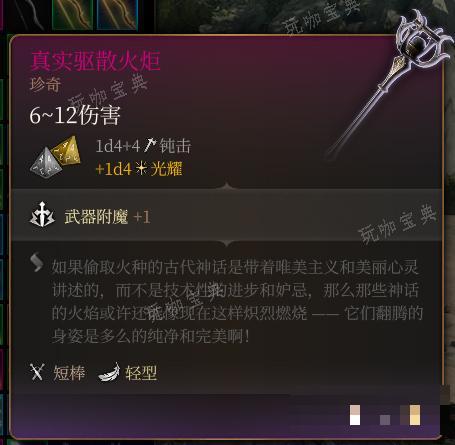Viewport: 455px width, 445px height.
Task: Click the crossed-clubs icon beside 短棒
Action: (37, 372)
